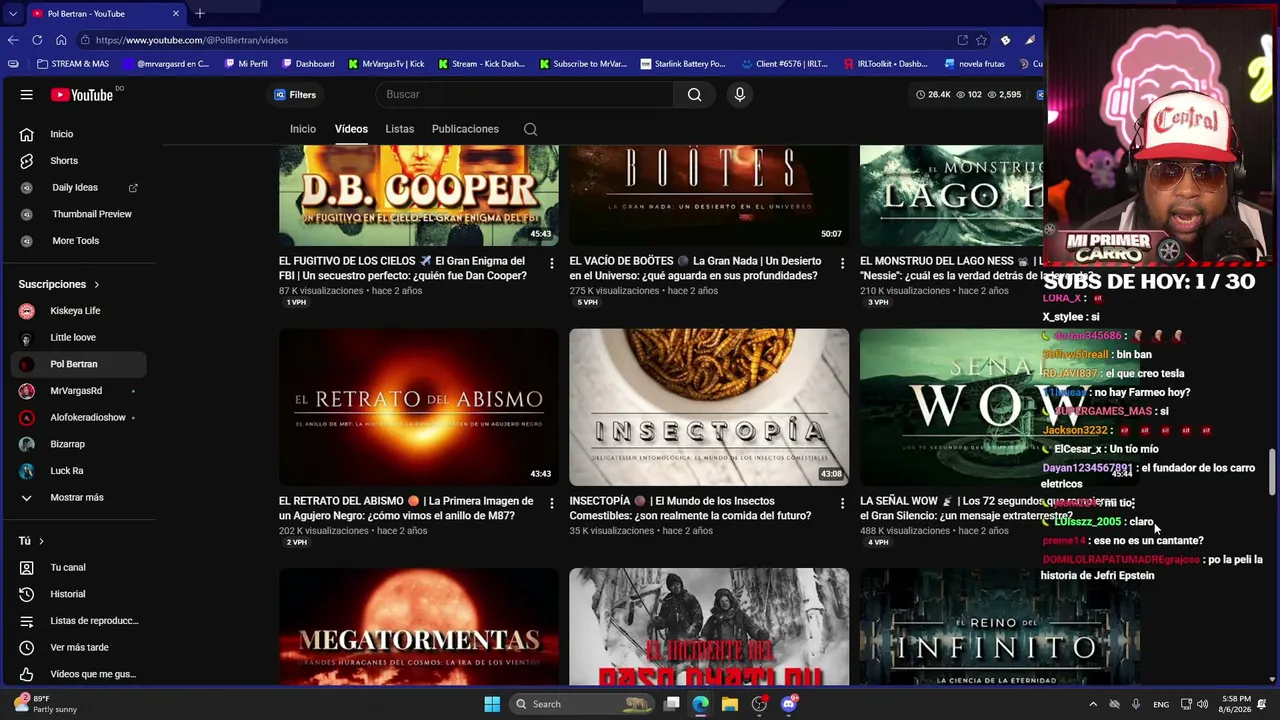
Task: Open More Tools in the sidebar
Action: tap(76, 241)
